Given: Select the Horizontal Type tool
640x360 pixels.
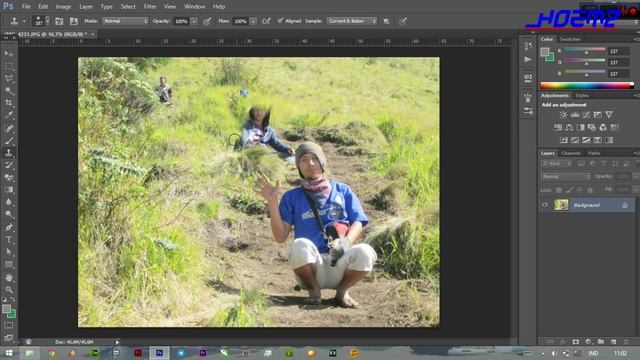Looking at the screenshot, I should pos(9,240).
